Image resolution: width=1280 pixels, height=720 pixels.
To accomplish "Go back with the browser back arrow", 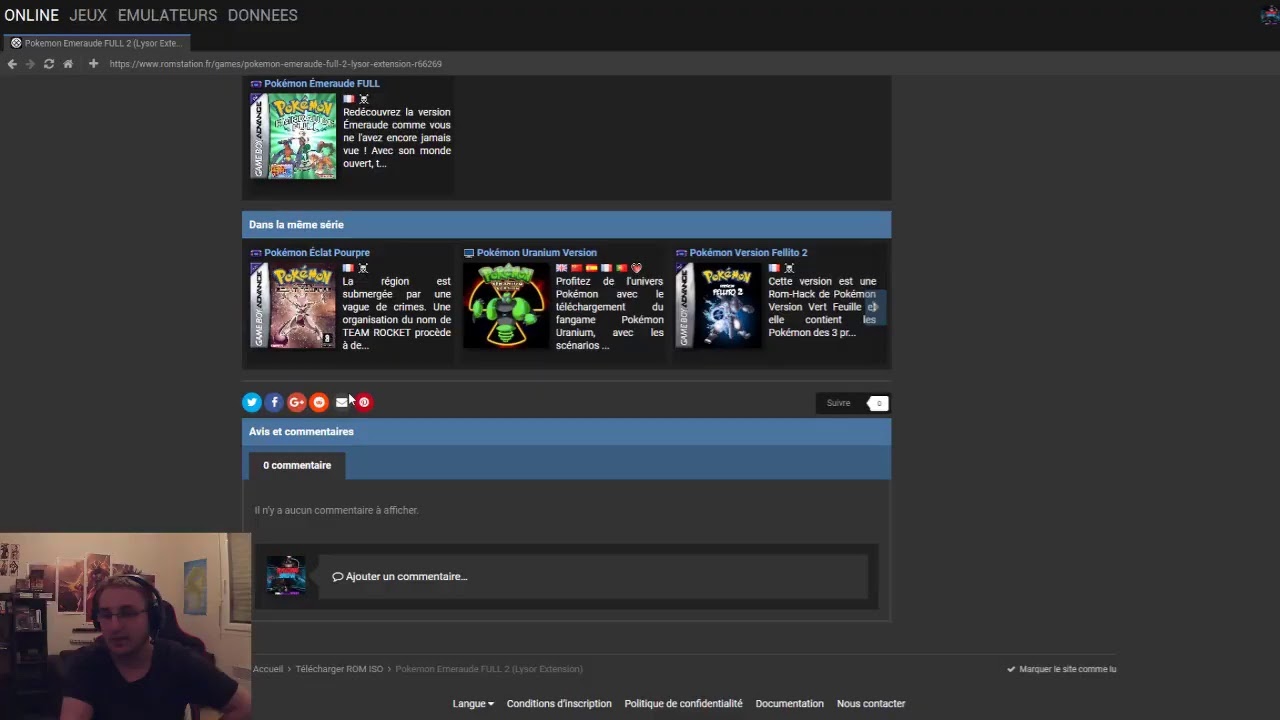I will click(12, 64).
